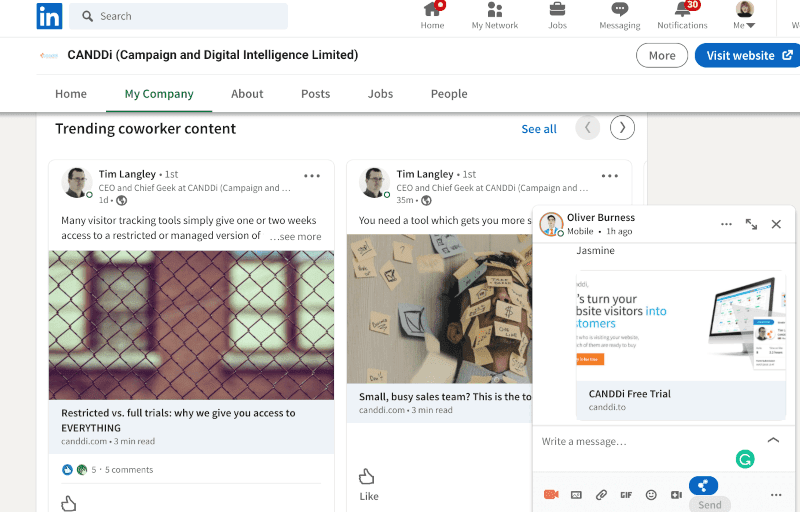The height and width of the screenshot is (512, 800).
Task: Switch to the About tab
Action: [x=247, y=94]
